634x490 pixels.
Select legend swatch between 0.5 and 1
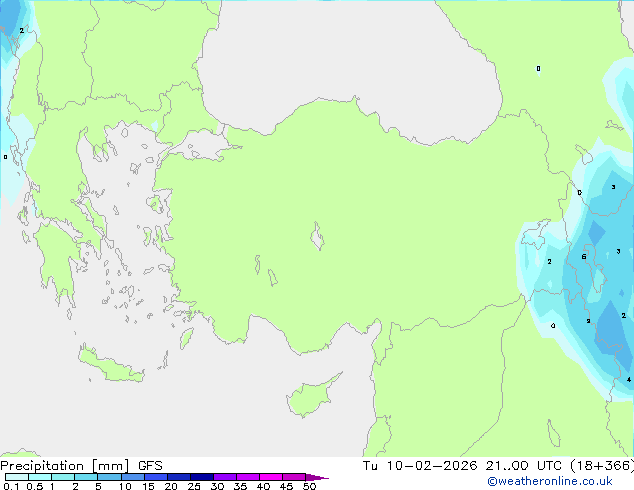click(40, 477)
